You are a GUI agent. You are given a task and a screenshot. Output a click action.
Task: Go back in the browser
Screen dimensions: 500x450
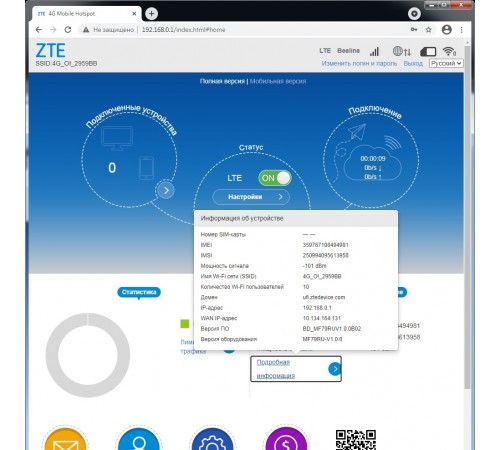(x=39, y=30)
